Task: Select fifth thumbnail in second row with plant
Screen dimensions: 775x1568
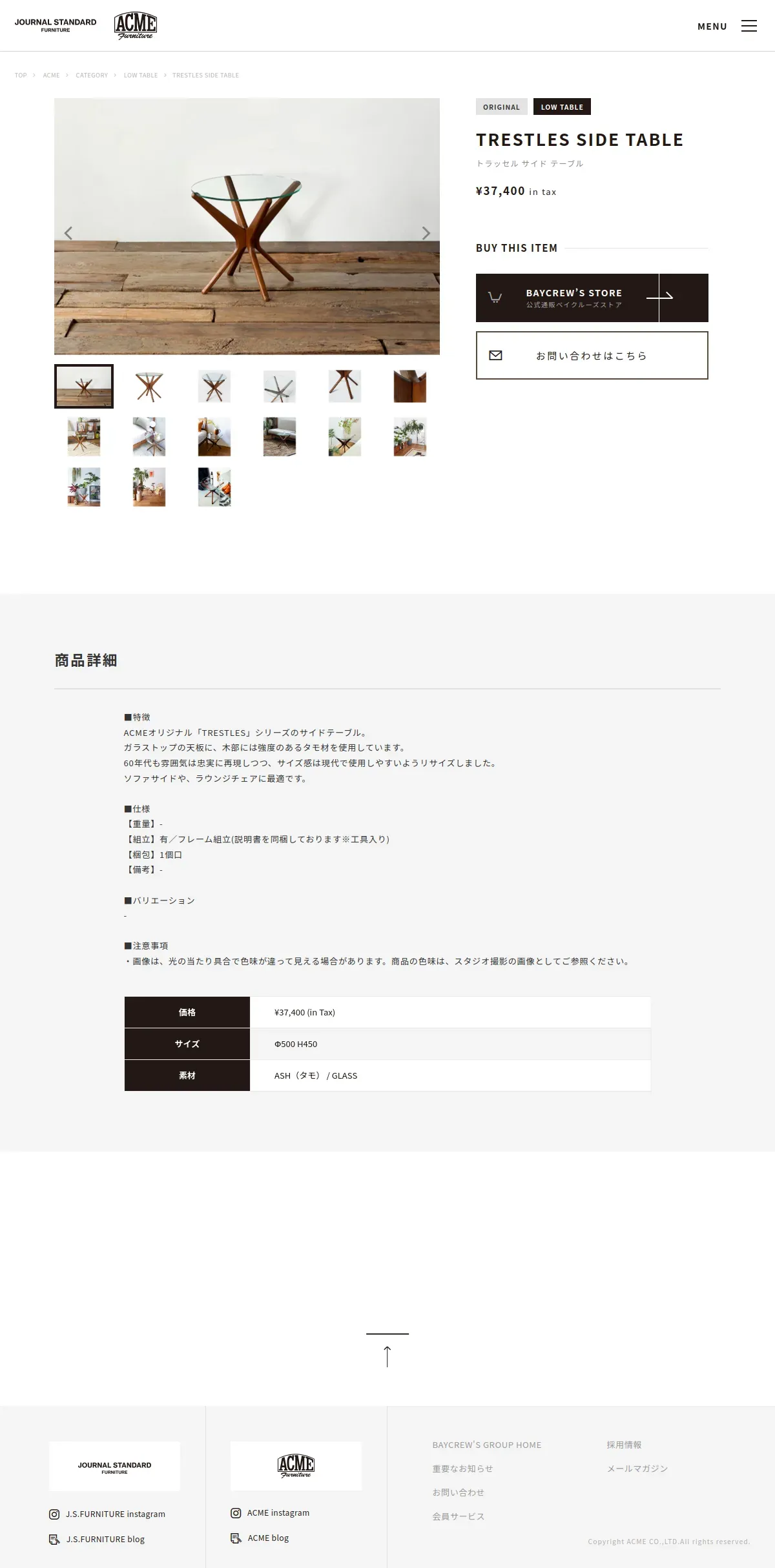Action: click(345, 436)
